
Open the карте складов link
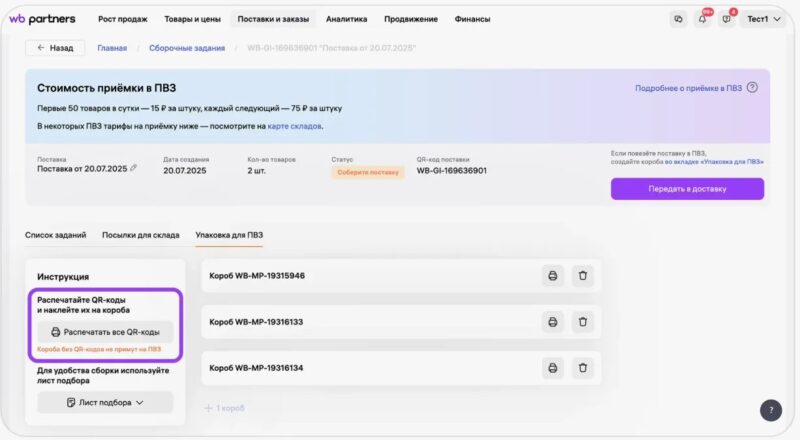pyautogui.click(x=294, y=126)
